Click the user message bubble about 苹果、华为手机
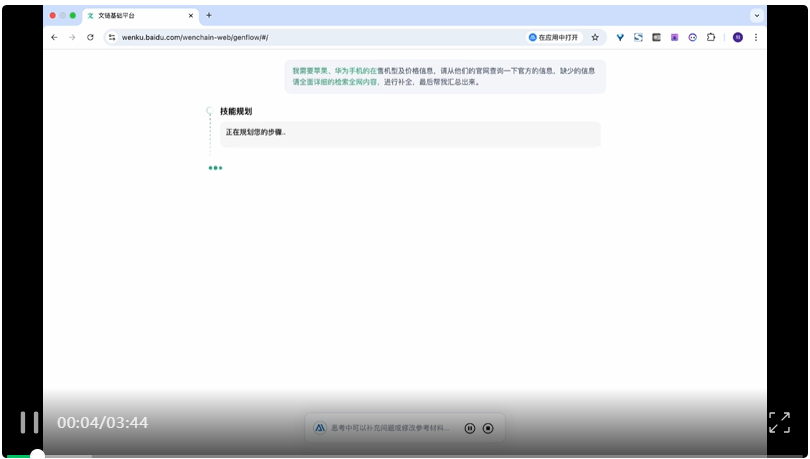Screen dimensions: 810x459 click(445, 76)
